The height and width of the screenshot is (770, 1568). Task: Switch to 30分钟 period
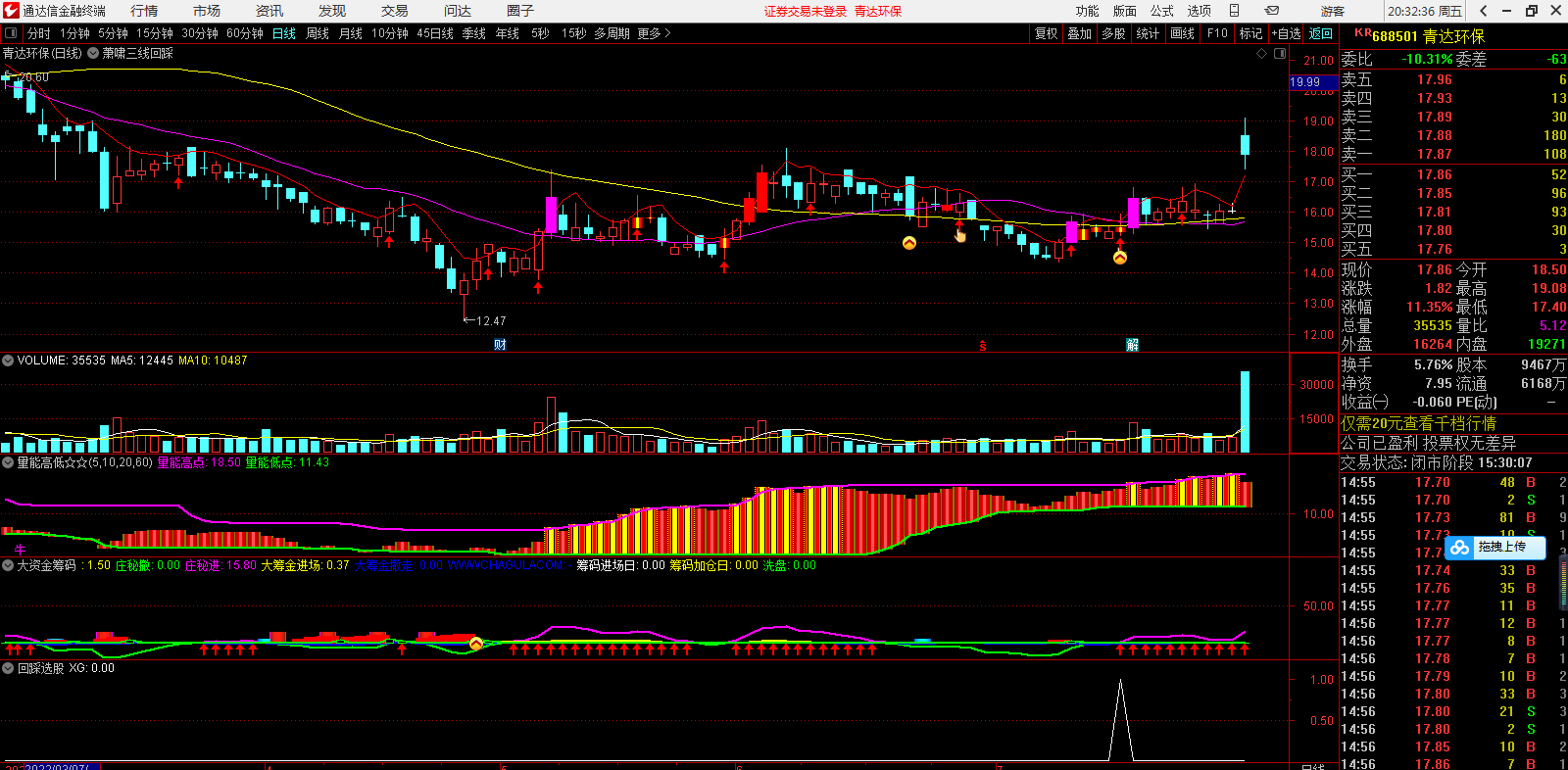coord(200,33)
